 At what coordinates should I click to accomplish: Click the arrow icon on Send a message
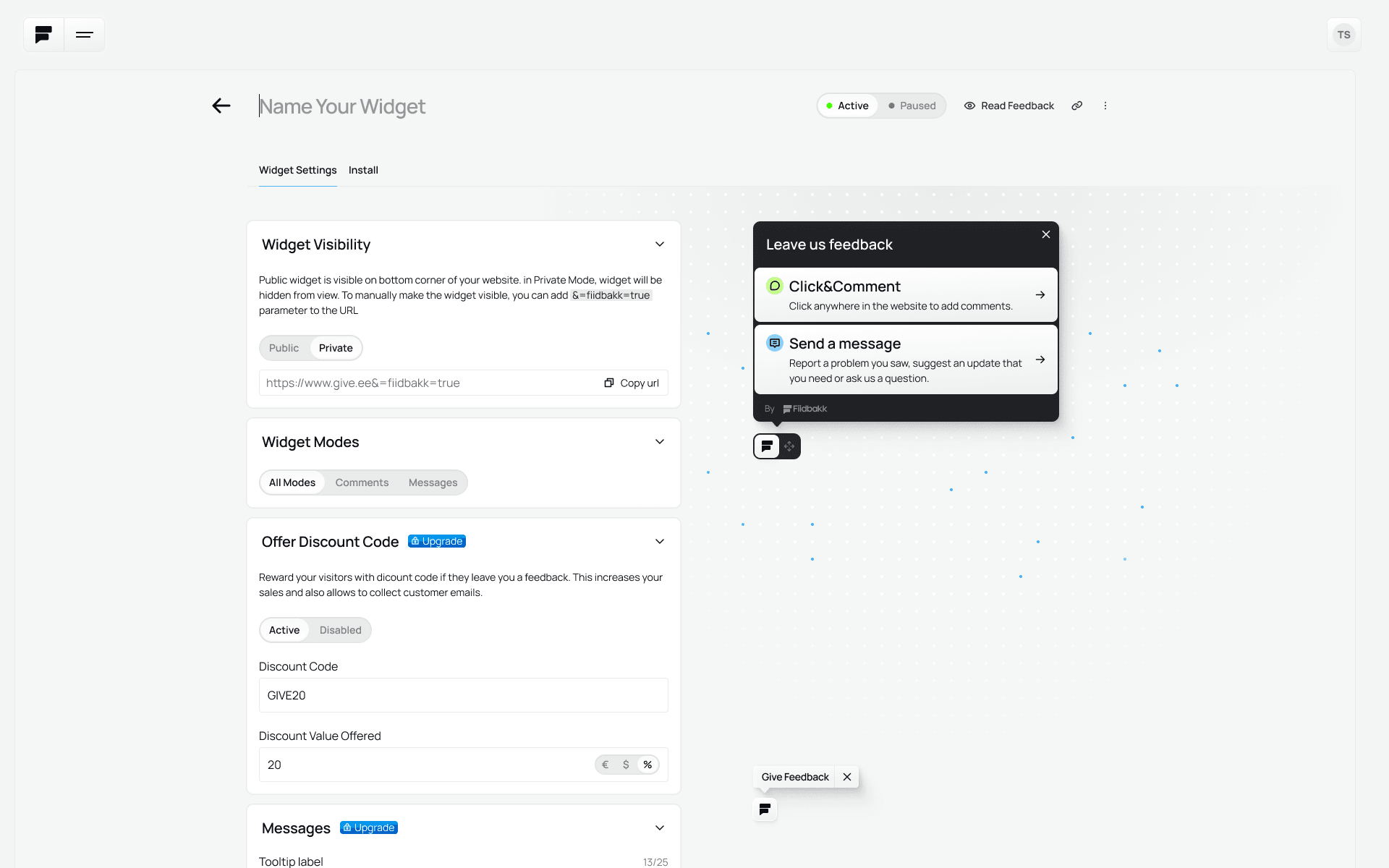pos(1040,359)
